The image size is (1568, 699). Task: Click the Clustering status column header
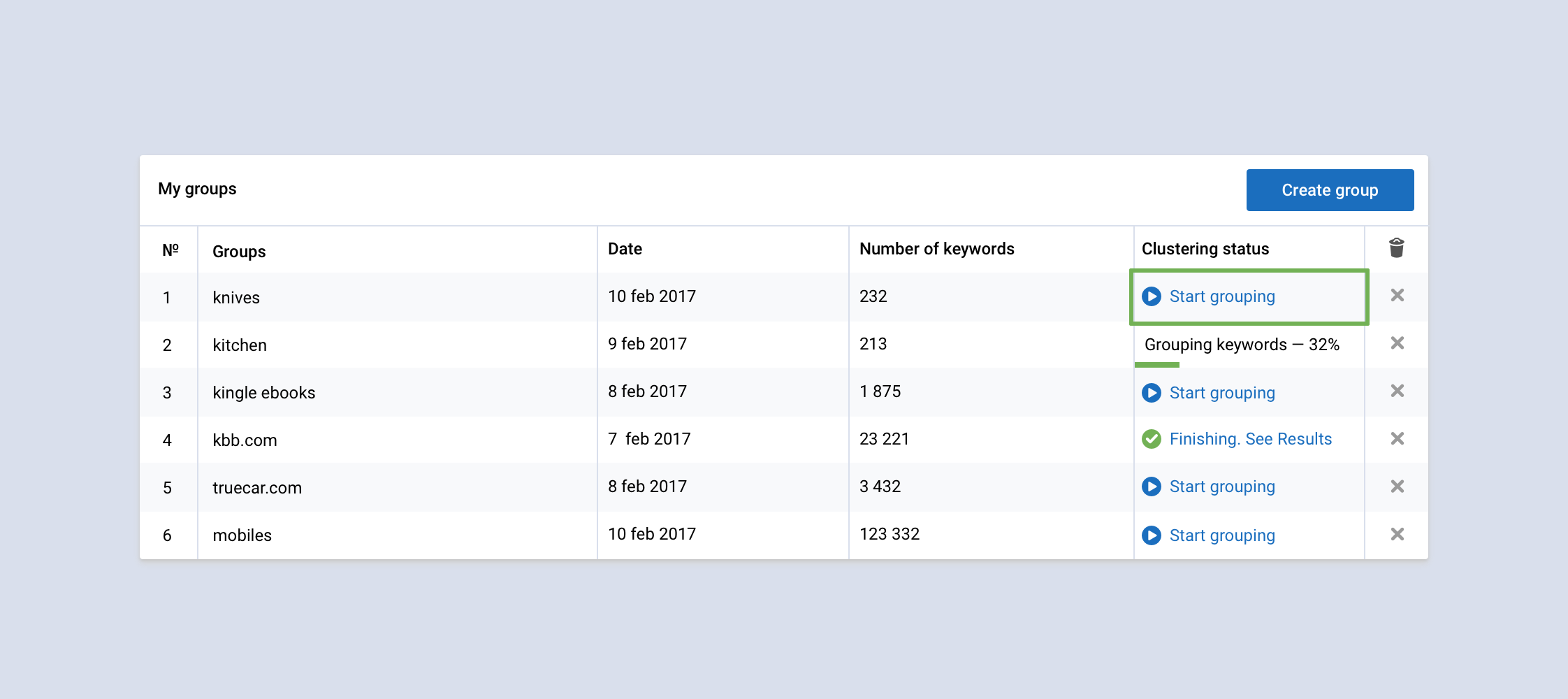point(1205,249)
